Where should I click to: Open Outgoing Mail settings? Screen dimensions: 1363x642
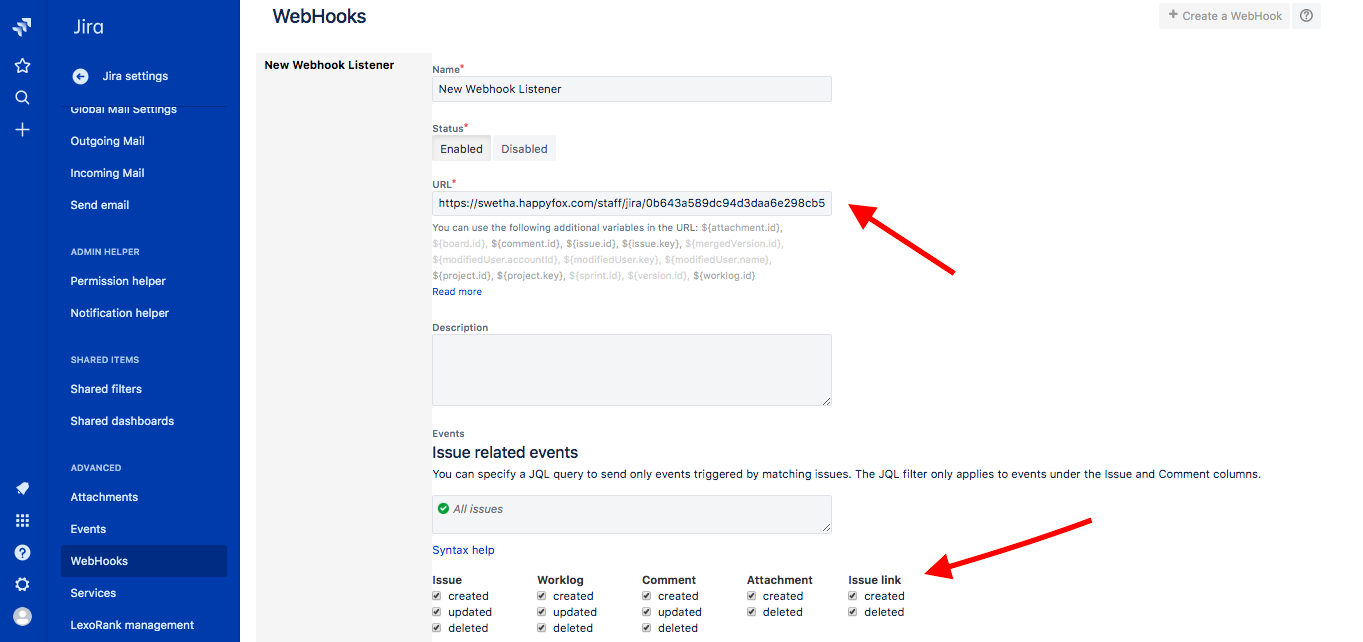tap(108, 141)
